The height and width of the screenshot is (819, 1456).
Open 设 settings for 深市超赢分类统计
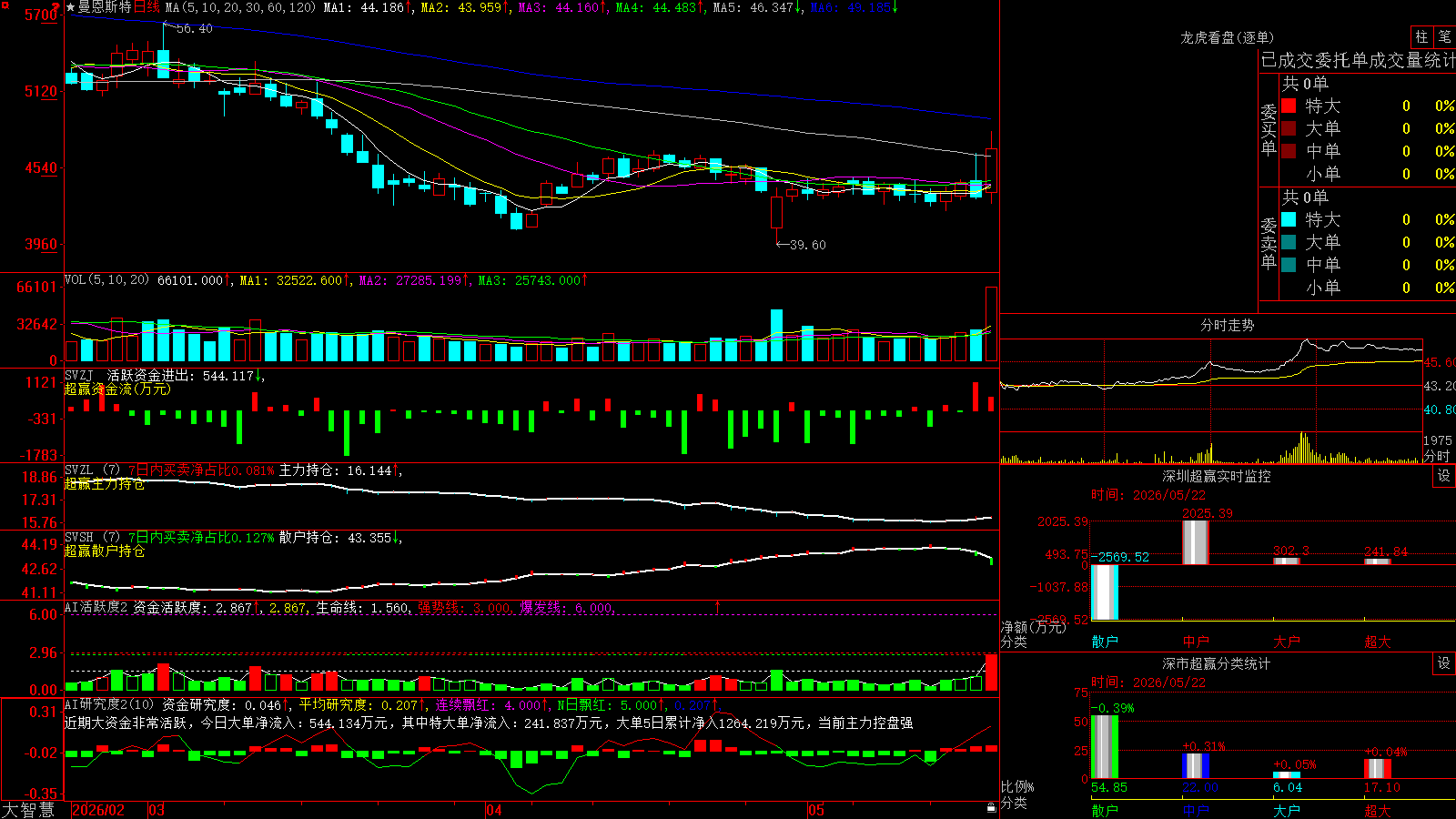click(1444, 663)
